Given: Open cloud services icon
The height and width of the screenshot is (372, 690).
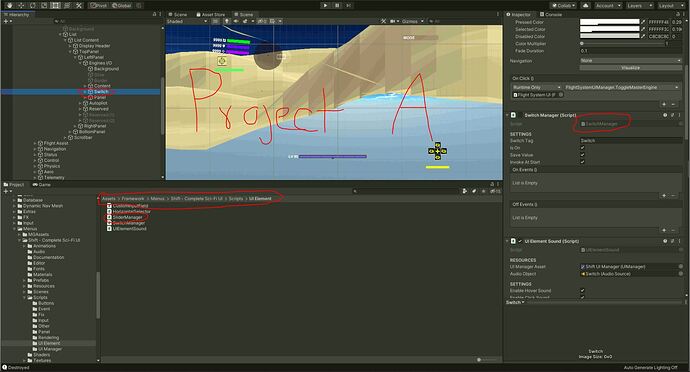Looking at the screenshot, I should [585, 5].
